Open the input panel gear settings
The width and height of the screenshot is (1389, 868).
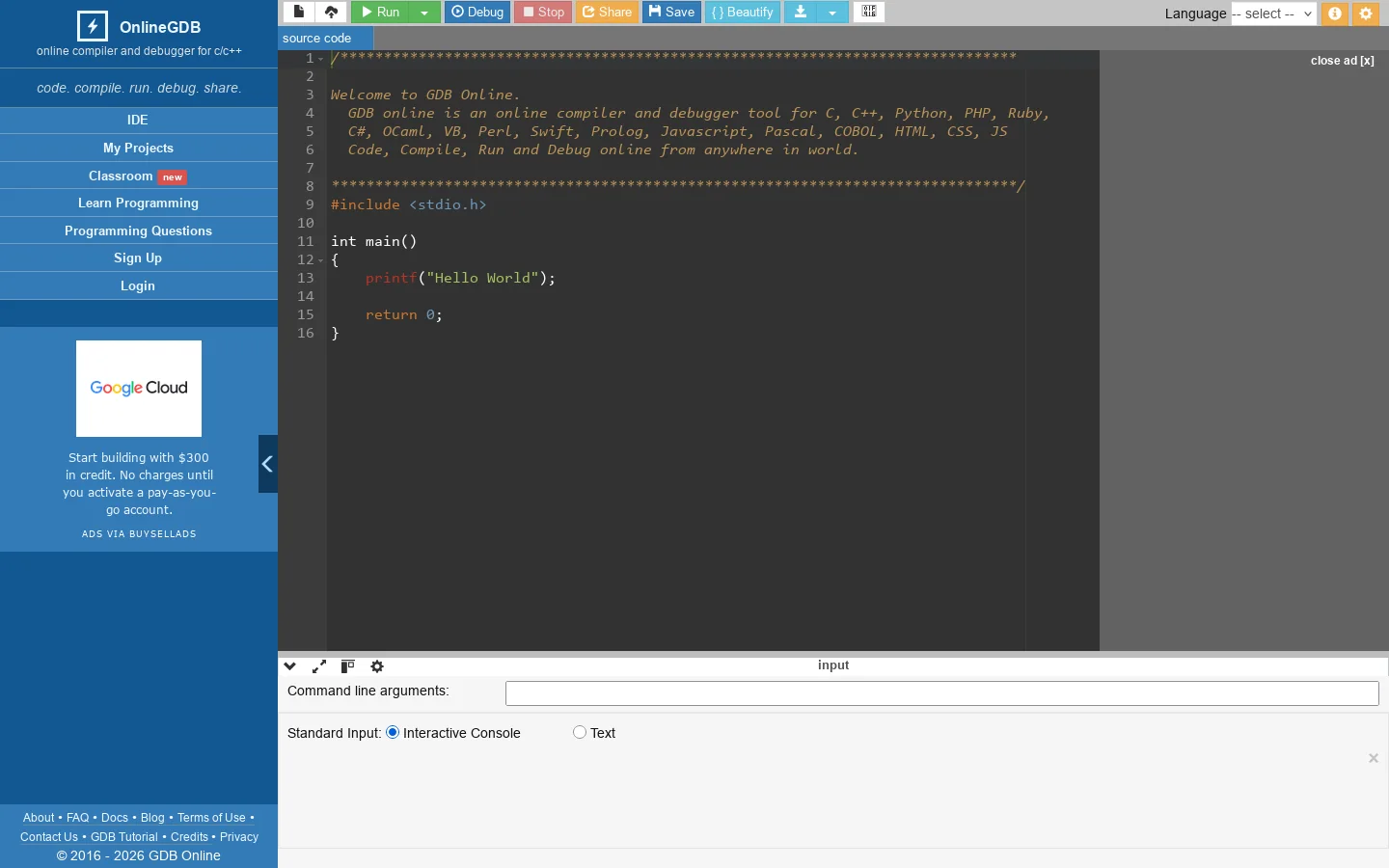377,666
